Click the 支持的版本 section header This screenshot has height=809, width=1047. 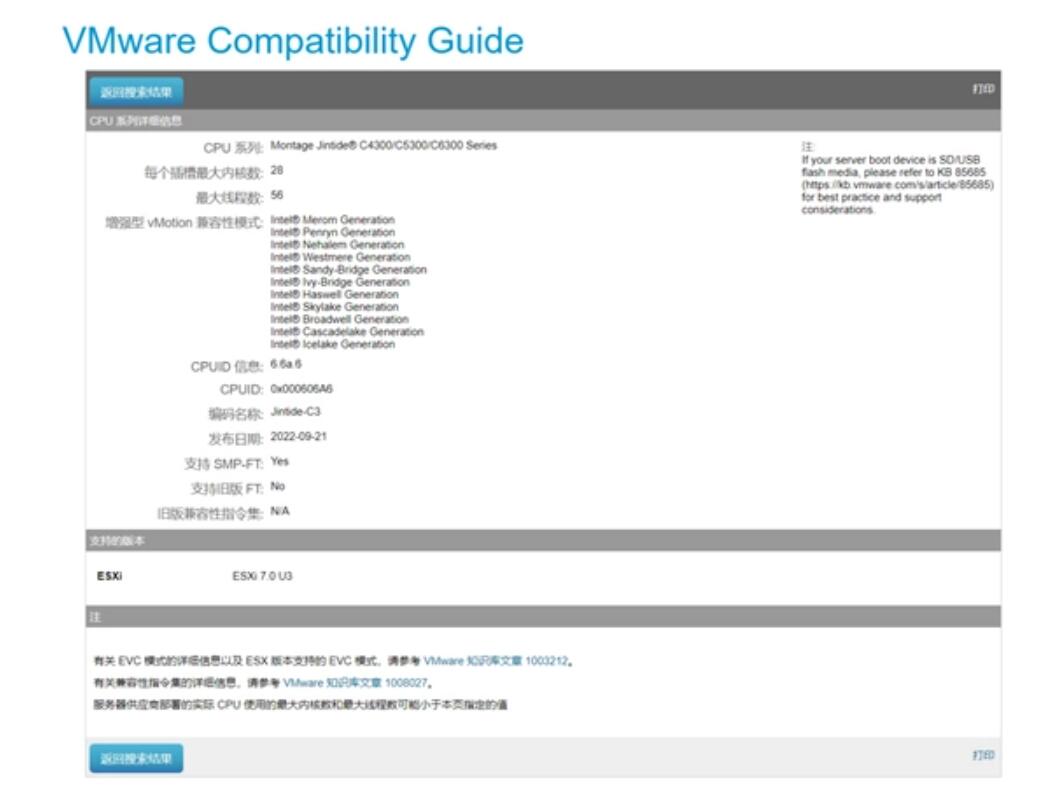click(x=543, y=541)
